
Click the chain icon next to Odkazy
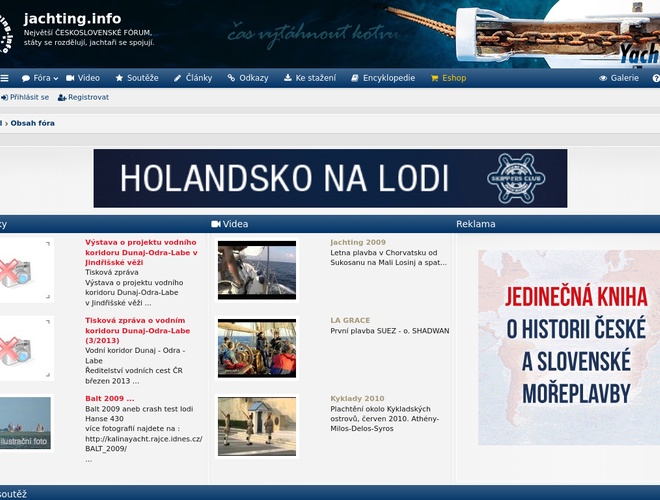click(x=231, y=78)
